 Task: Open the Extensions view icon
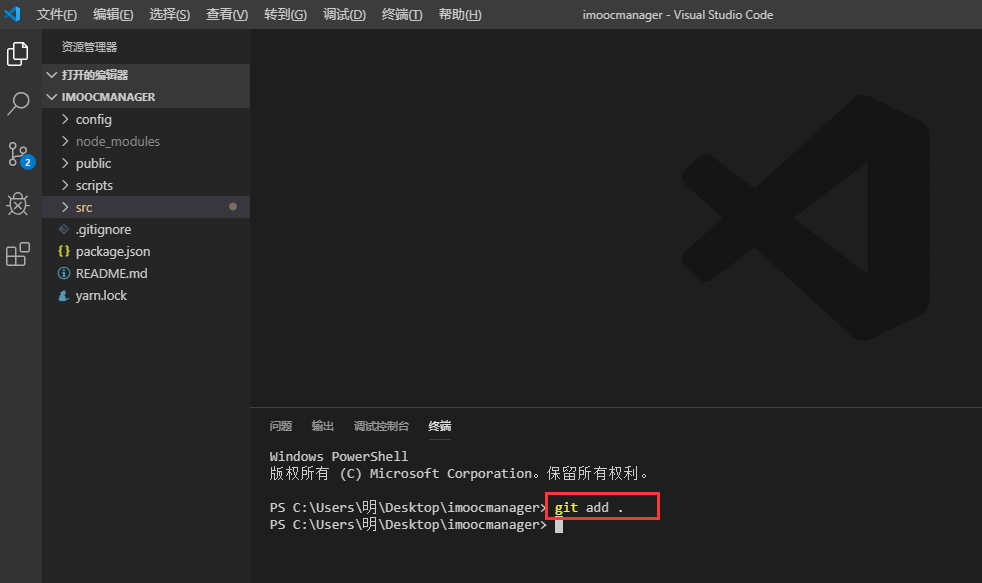point(18,255)
